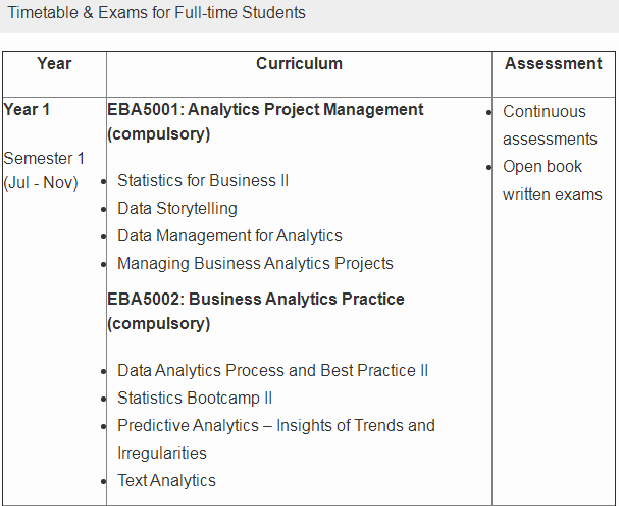
Task: Click 'Open book written exams' text
Action: click(x=552, y=180)
